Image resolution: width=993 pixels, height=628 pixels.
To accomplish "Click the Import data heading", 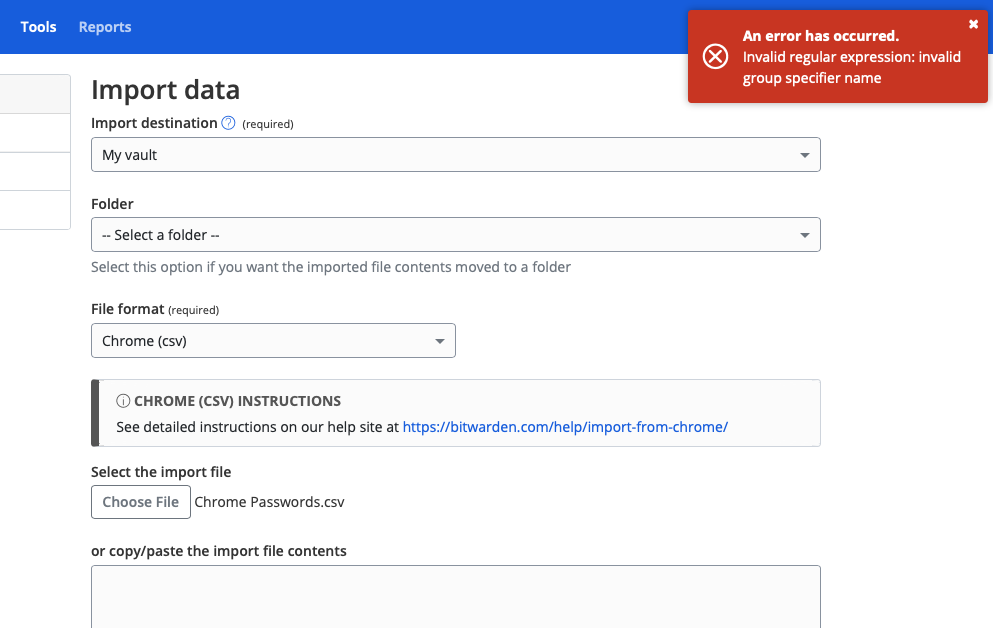I will point(165,90).
